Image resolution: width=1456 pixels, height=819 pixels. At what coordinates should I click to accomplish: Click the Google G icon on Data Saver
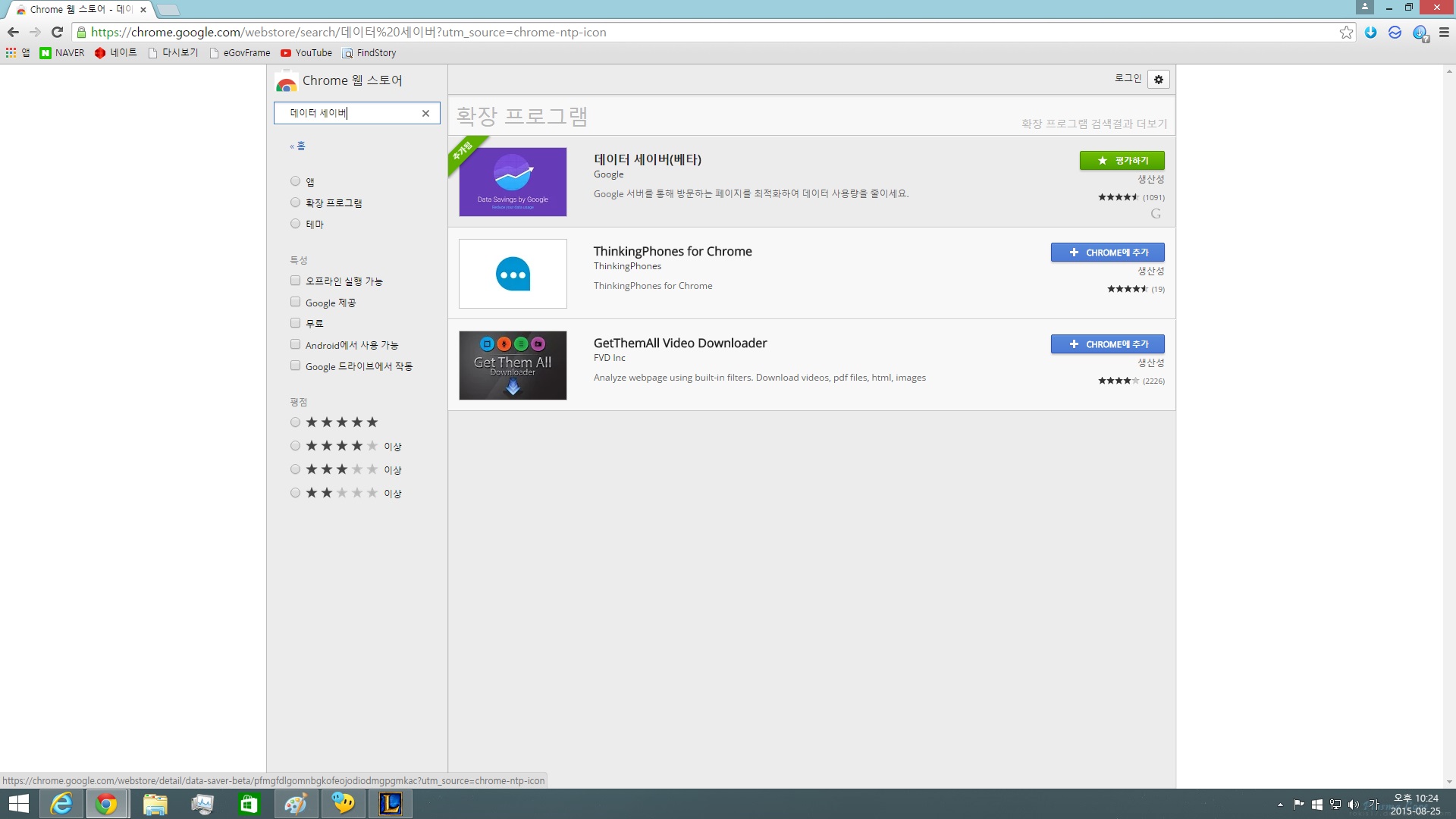[x=1156, y=214]
